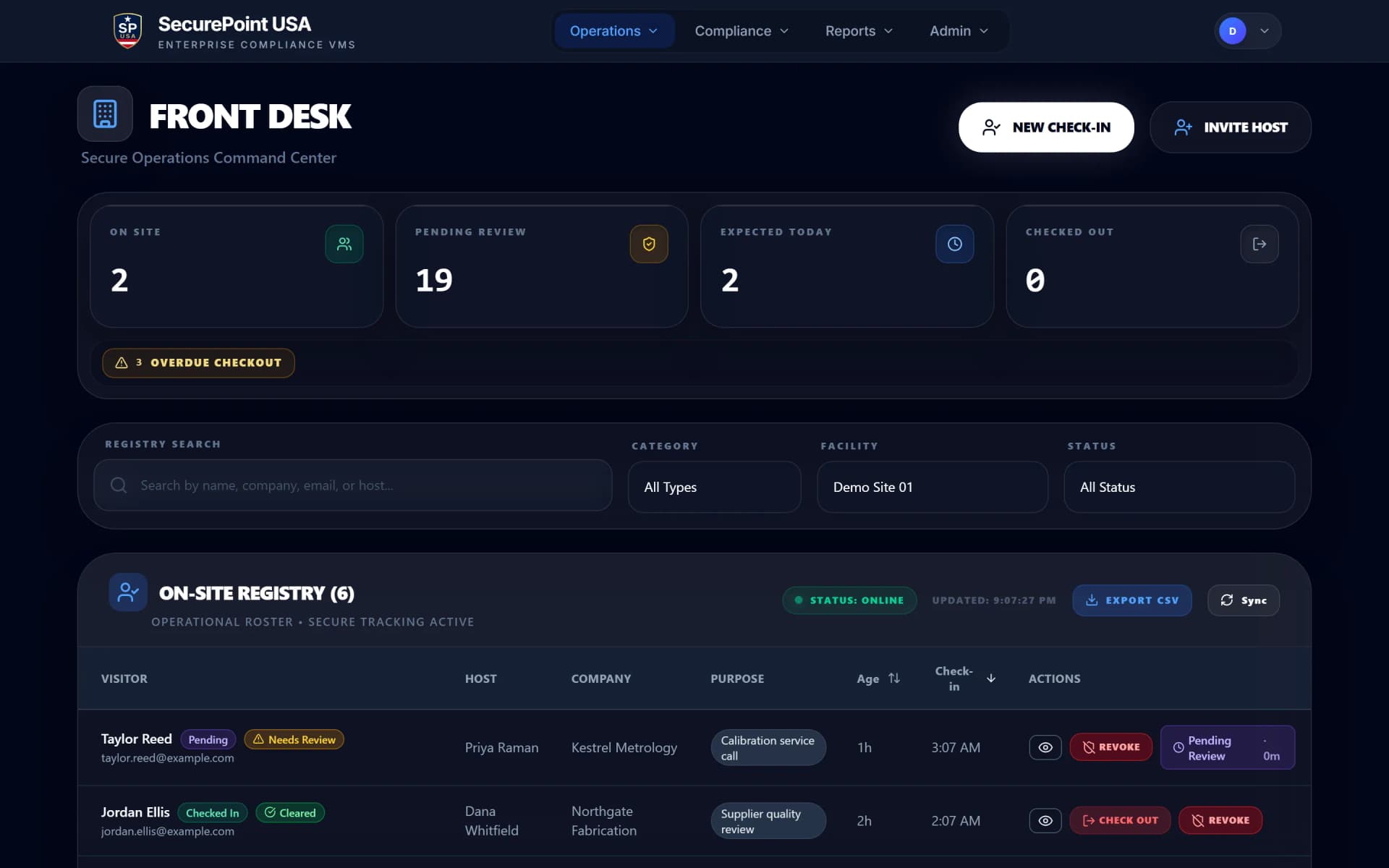1389x868 pixels.
Task: Open the Operations menu
Action: [613, 31]
